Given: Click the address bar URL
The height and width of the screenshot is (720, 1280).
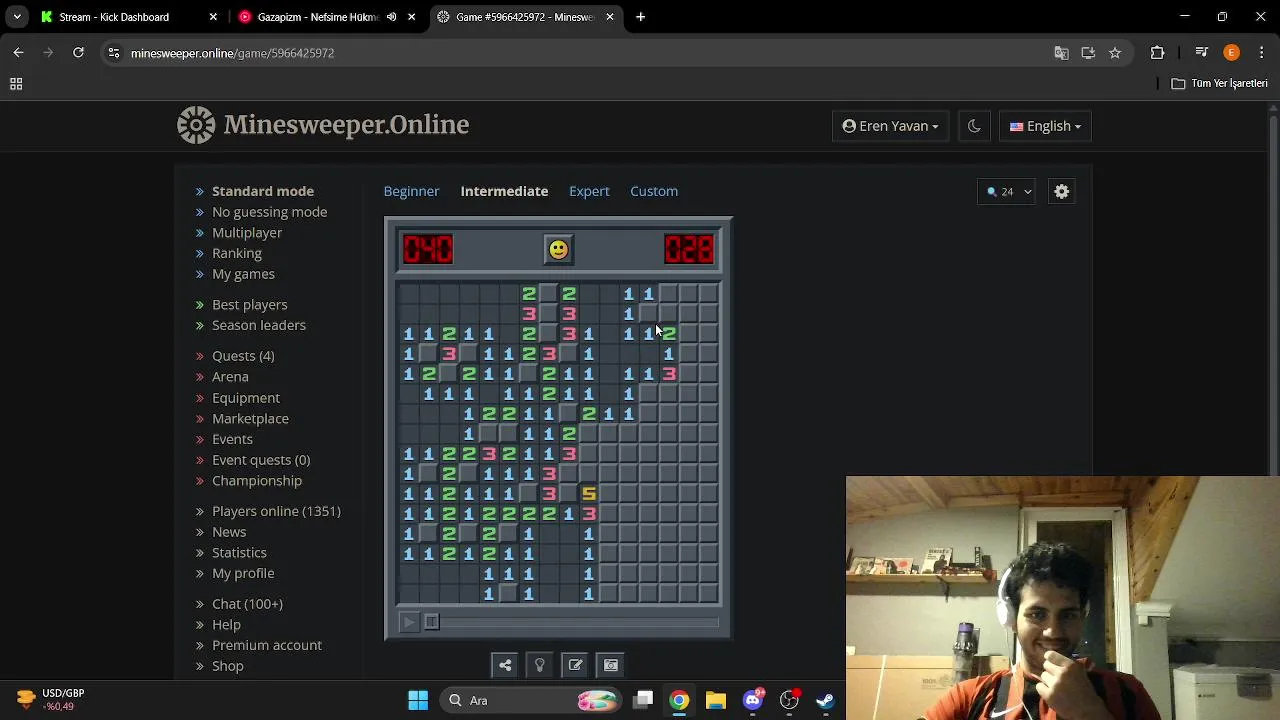Looking at the screenshot, I should pos(232,53).
